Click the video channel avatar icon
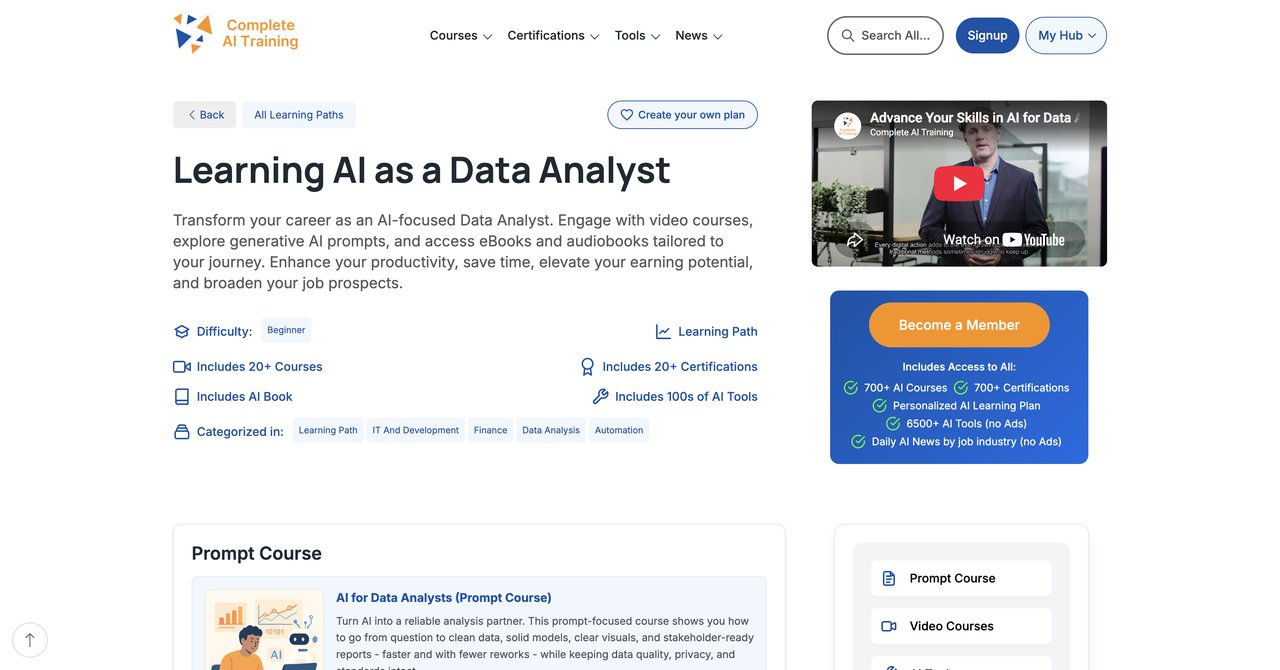This screenshot has height=670, width=1280. (x=848, y=125)
